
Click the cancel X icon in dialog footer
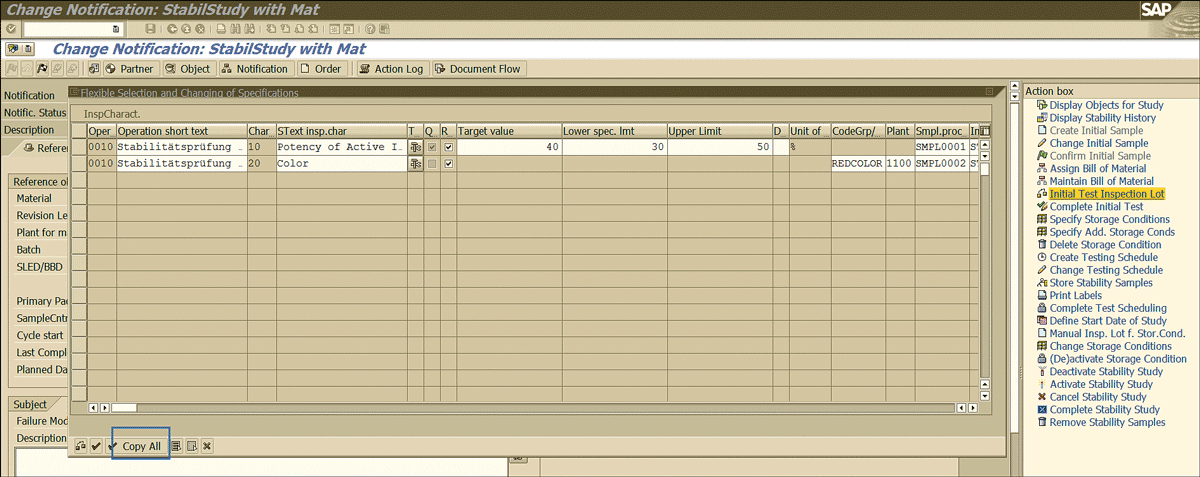(206, 446)
